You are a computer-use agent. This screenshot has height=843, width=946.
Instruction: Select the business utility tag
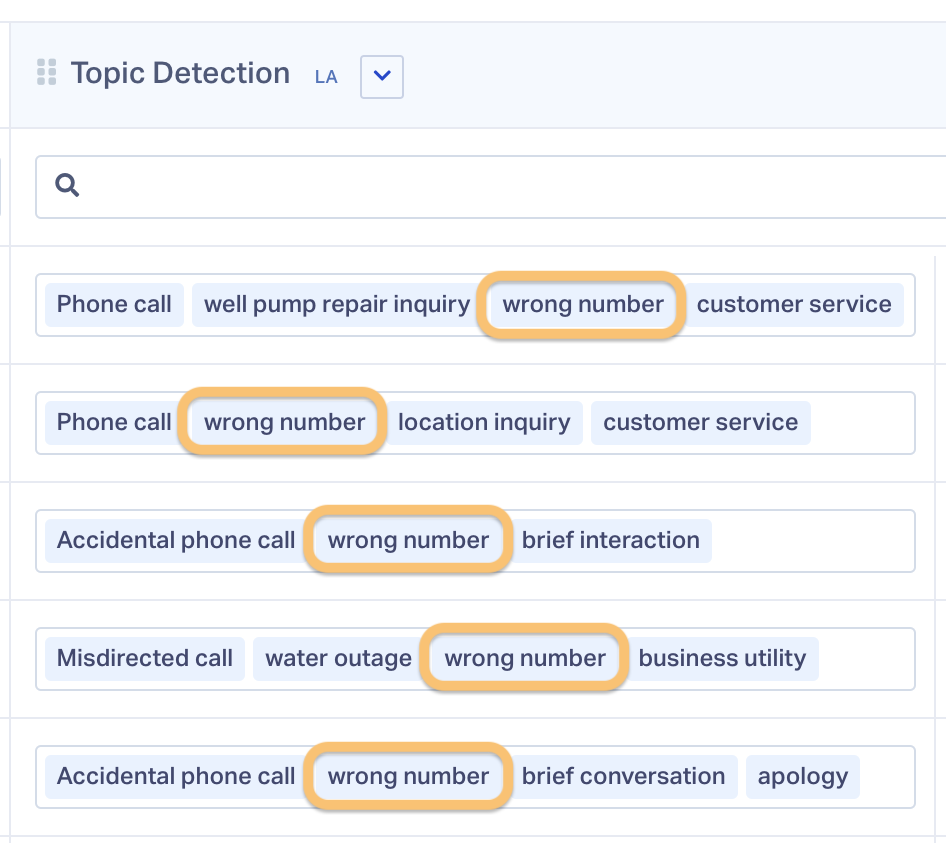point(722,659)
